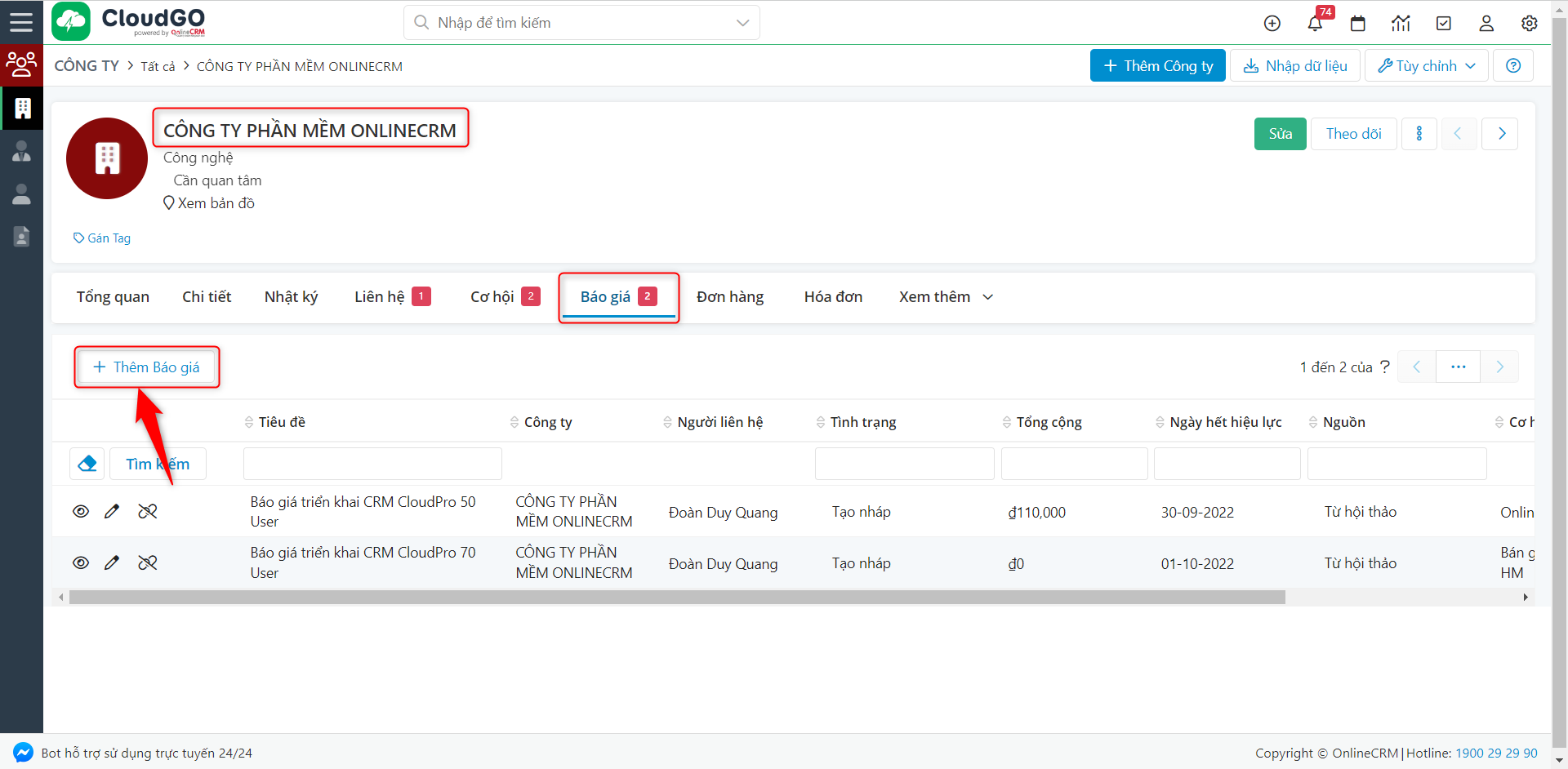Expand the Tùy chỉnh dropdown
The image size is (1568, 769).
(x=1427, y=66)
